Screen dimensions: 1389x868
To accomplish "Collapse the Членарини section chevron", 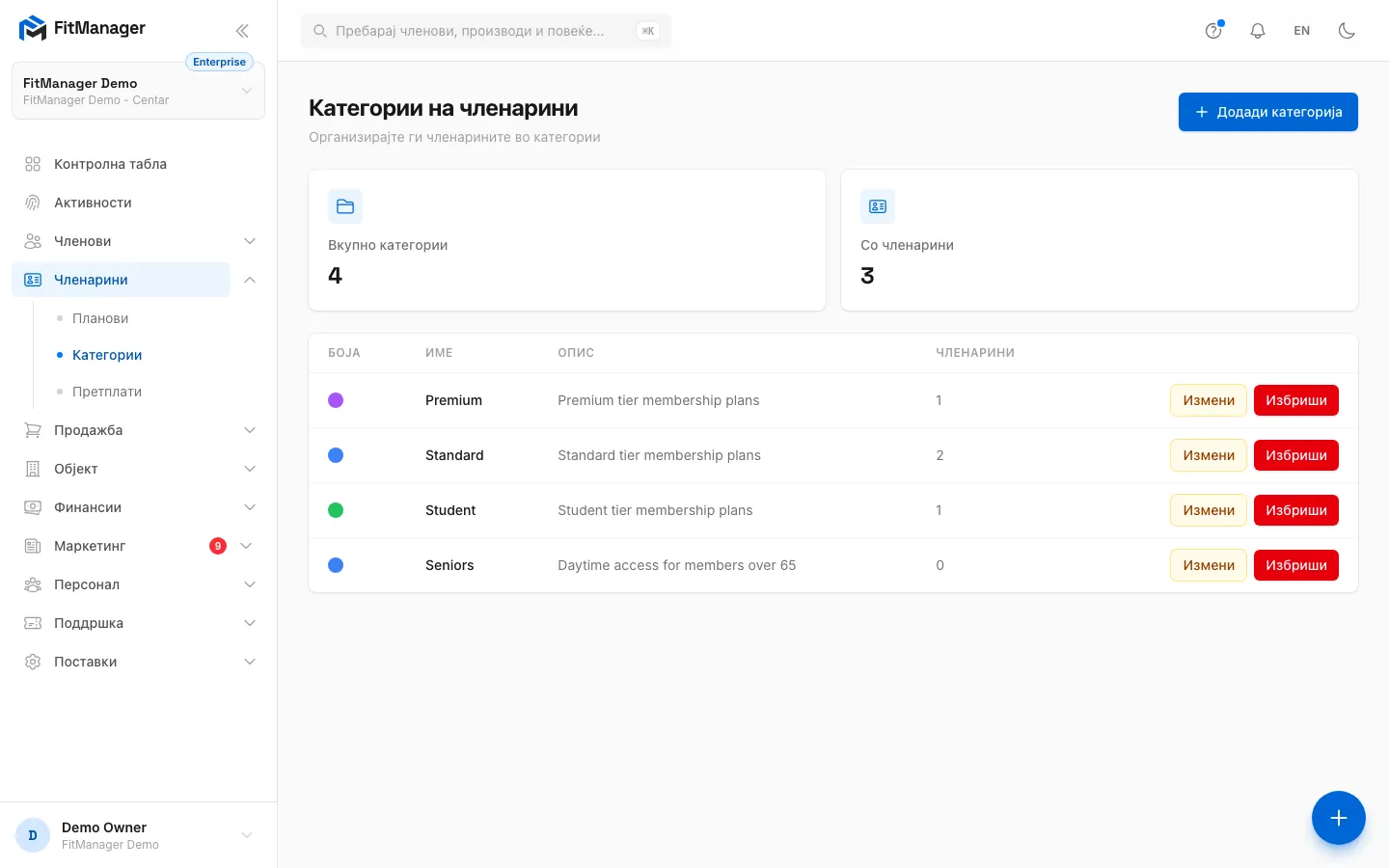I will pyautogui.click(x=250, y=280).
